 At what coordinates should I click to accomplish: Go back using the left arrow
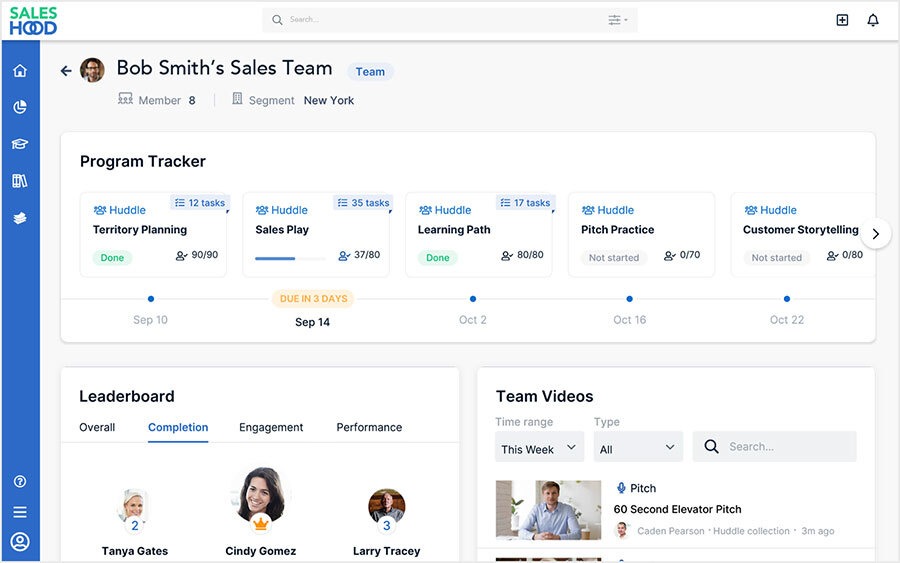pos(66,71)
